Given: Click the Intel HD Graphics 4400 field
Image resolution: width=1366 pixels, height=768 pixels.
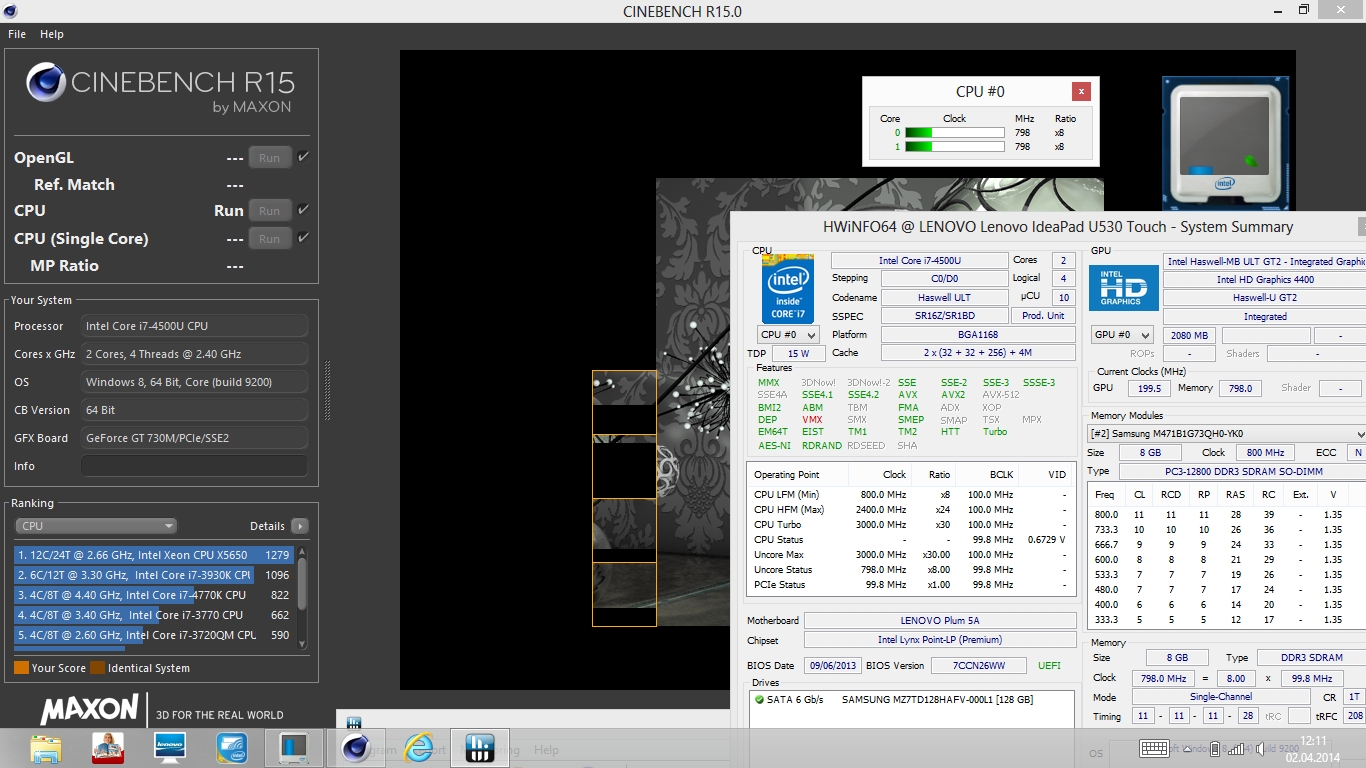Looking at the screenshot, I should (x=1265, y=280).
